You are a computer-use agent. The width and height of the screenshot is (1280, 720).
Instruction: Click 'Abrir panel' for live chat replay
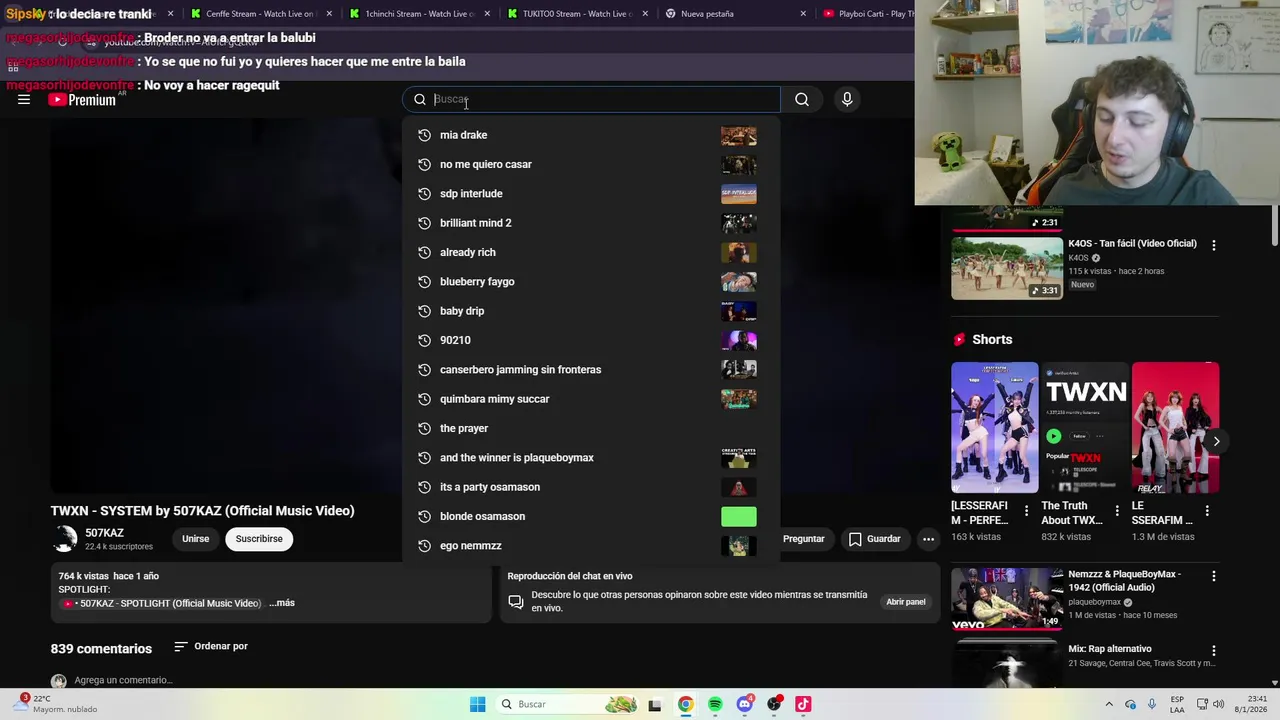906,602
